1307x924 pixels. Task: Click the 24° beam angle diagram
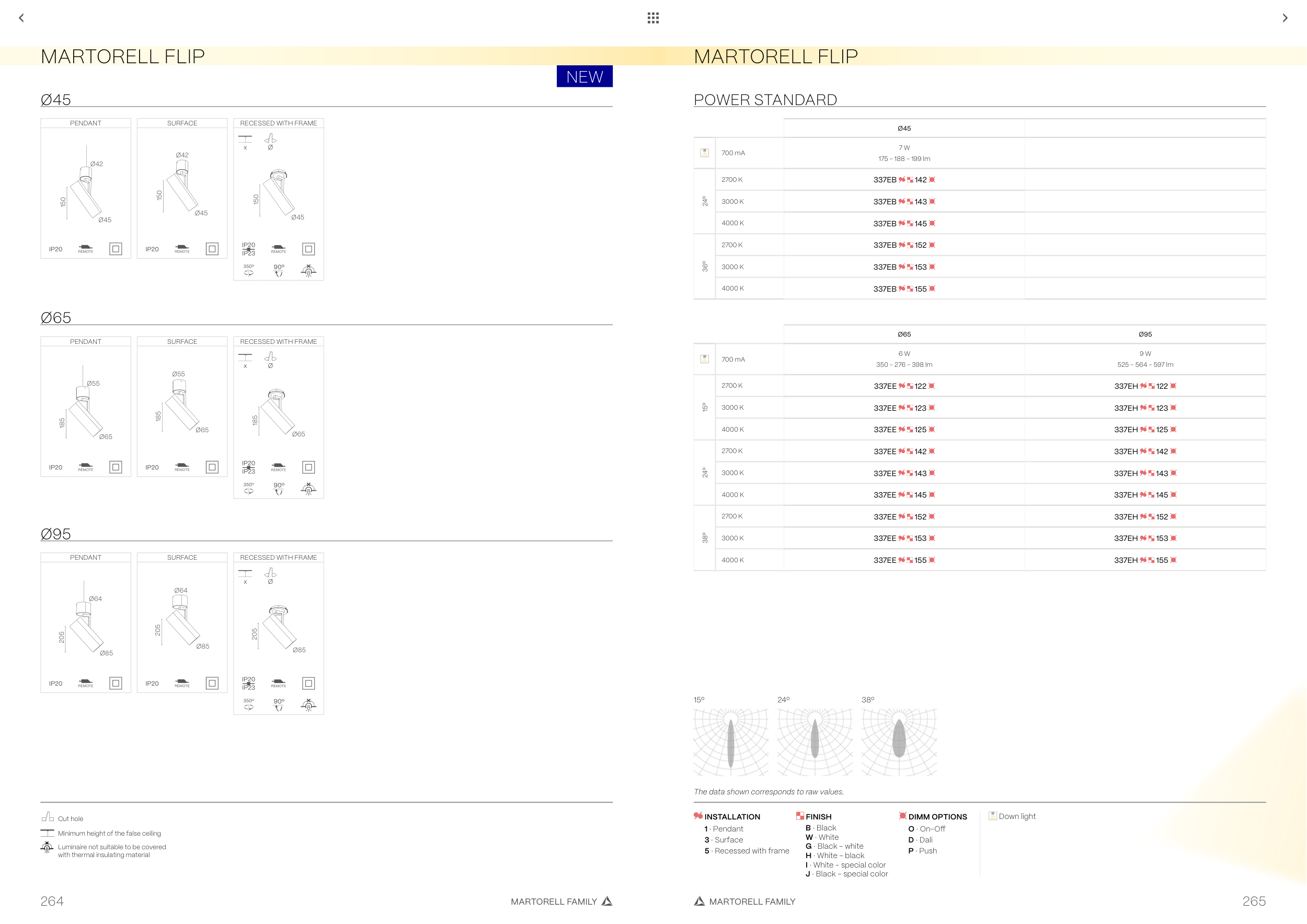coord(815,742)
